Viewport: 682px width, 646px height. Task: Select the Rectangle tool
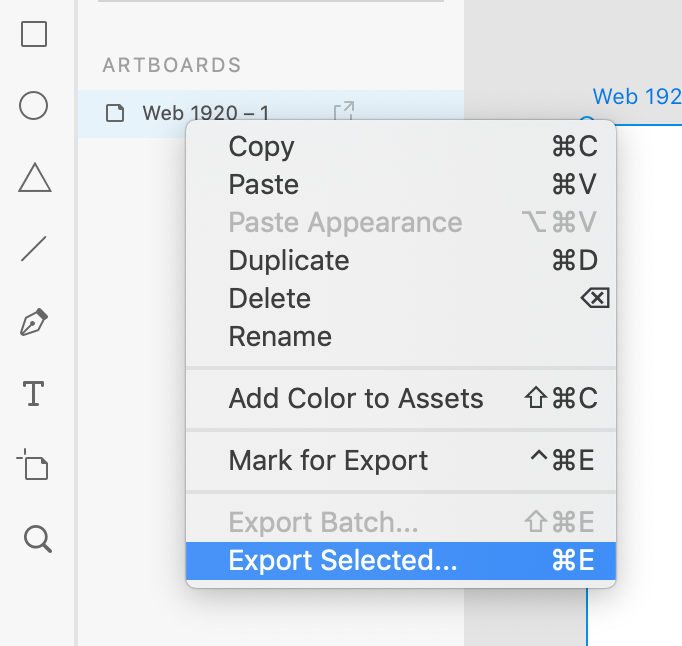34,34
